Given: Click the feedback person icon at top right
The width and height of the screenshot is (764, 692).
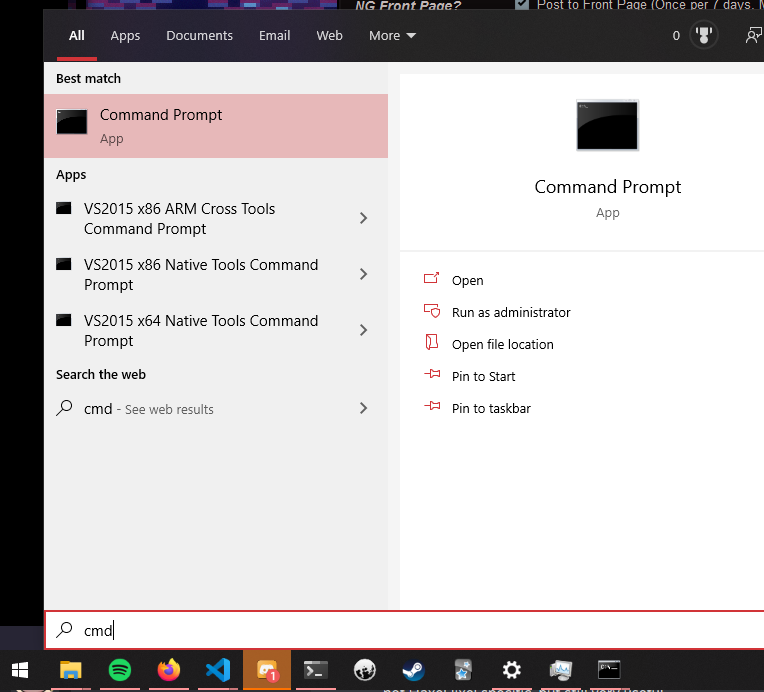Looking at the screenshot, I should [x=753, y=35].
